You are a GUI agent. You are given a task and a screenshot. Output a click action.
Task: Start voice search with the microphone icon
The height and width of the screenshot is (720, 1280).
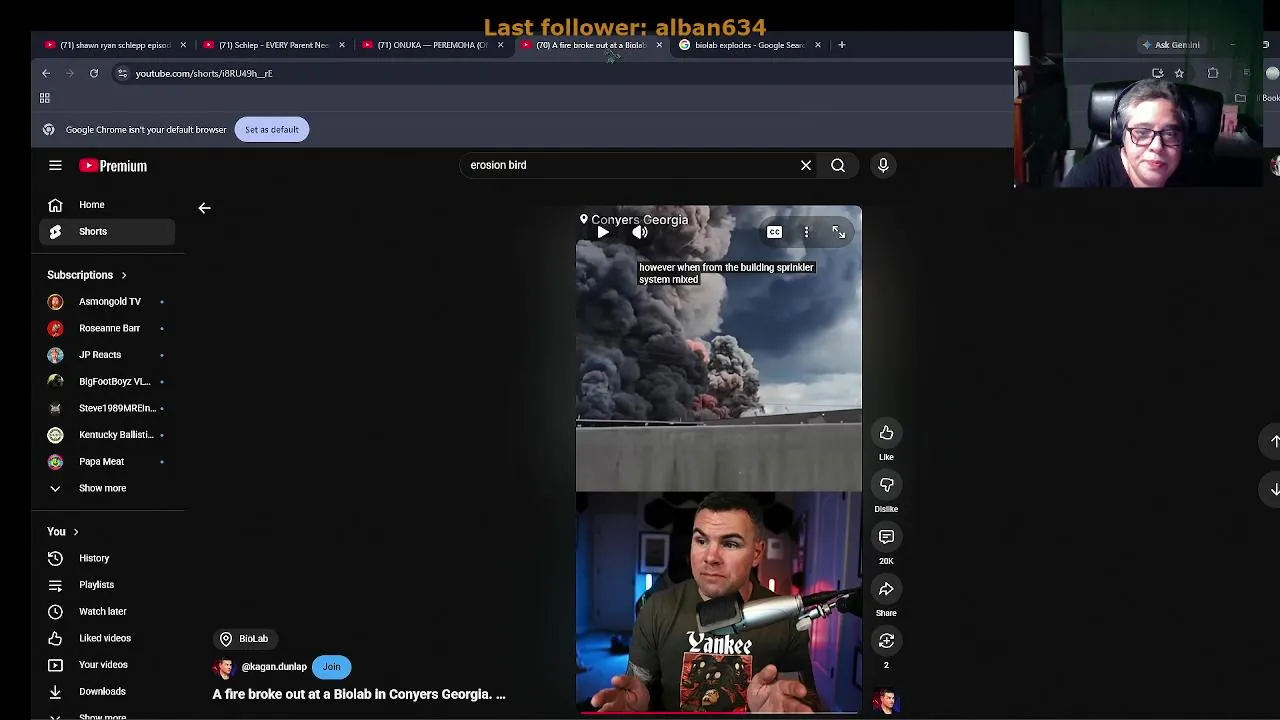(883, 165)
